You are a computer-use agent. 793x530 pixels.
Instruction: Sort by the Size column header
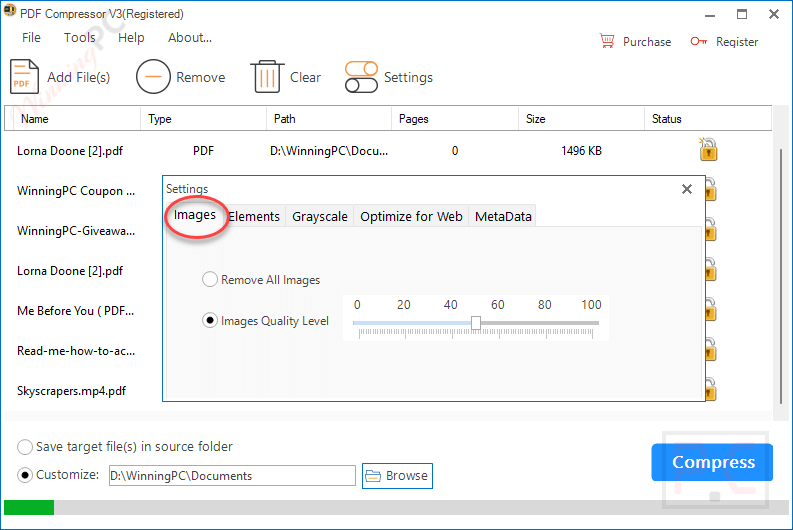coord(581,119)
